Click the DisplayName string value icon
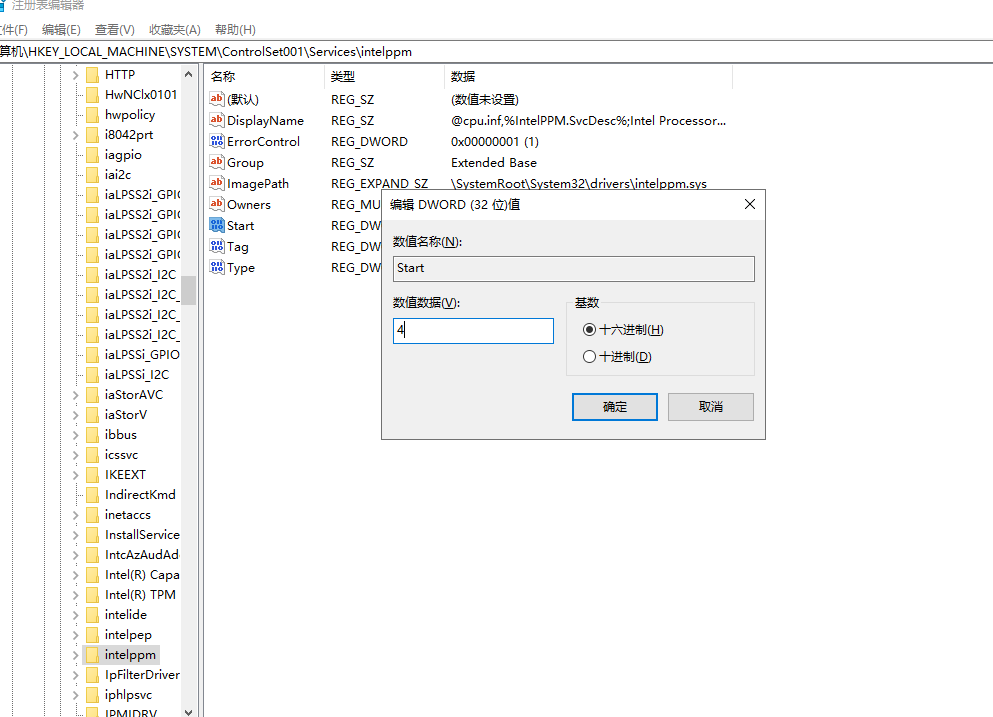993x717 pixels. [217, 120]
